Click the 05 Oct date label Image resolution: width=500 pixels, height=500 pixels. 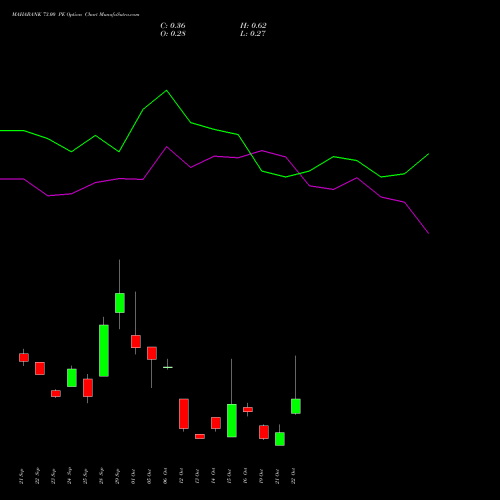pos(150,476)
